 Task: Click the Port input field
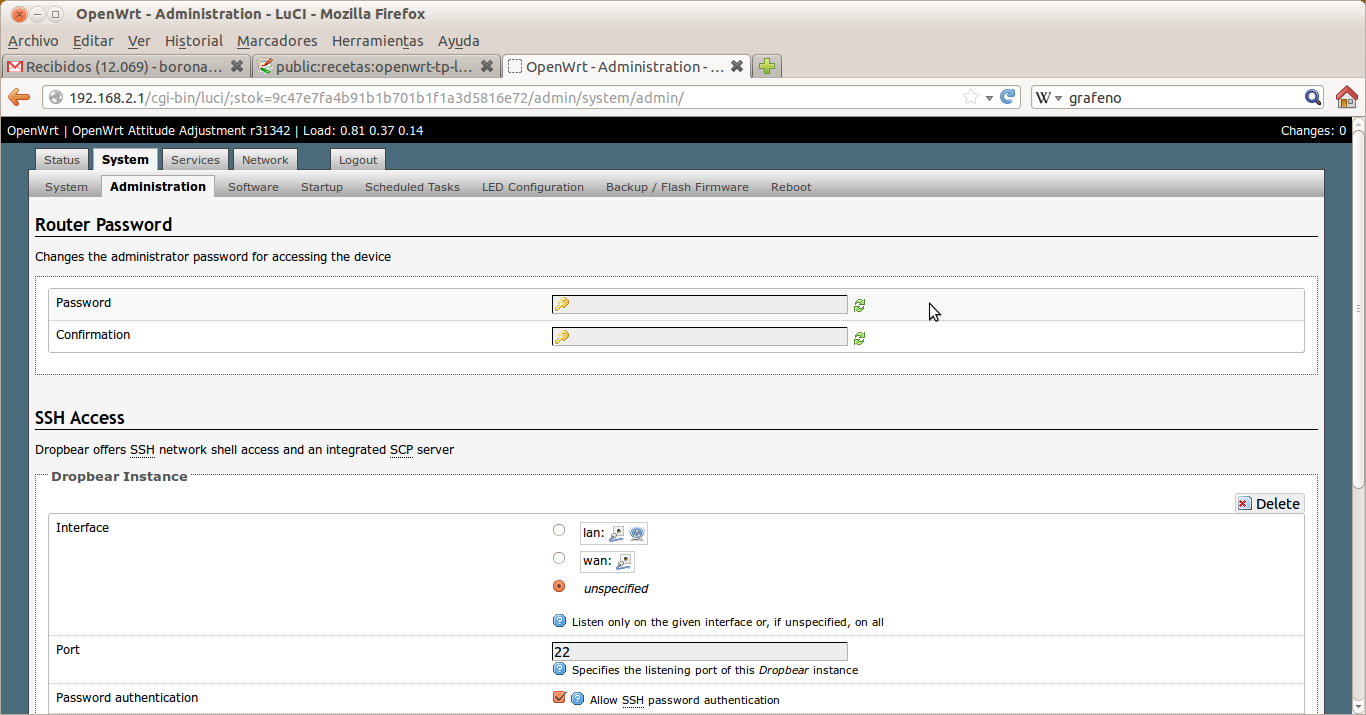coord(699,651)
